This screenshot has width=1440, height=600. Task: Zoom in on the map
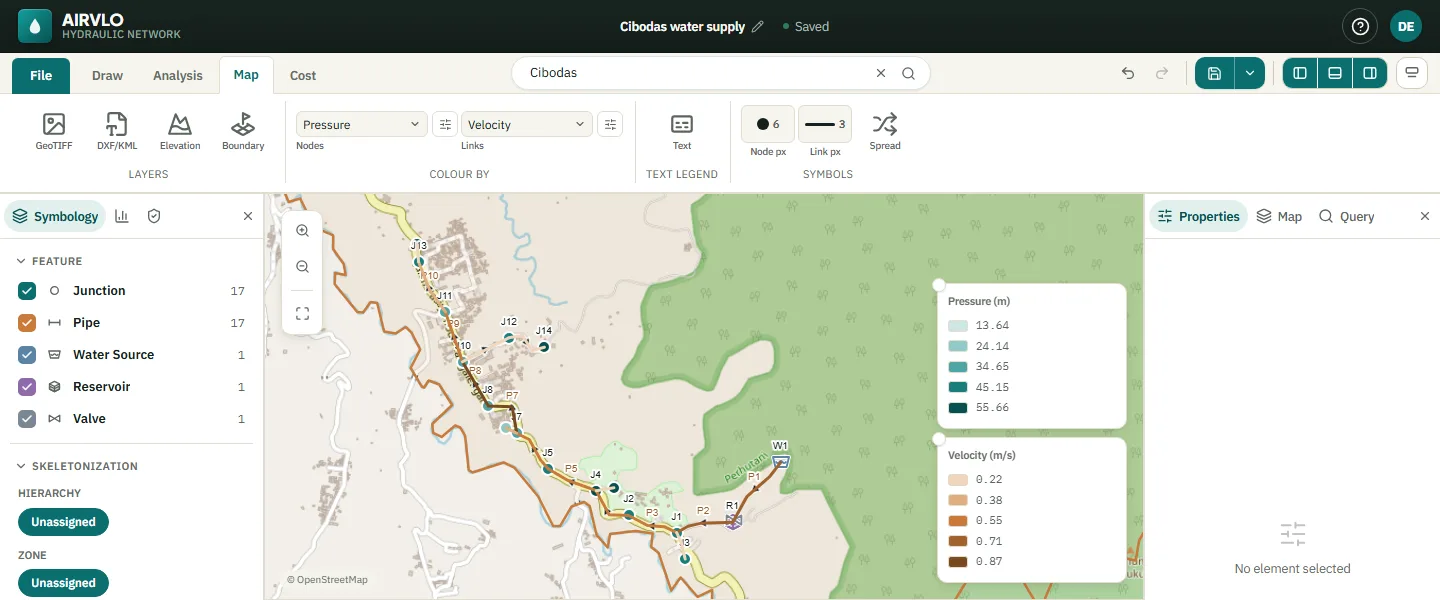(303, 230)
